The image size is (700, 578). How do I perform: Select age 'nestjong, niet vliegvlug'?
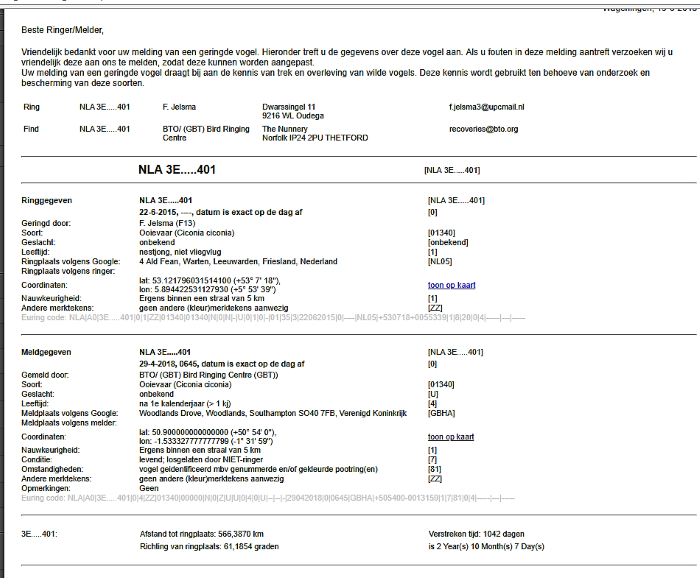(x=180, y=252)
